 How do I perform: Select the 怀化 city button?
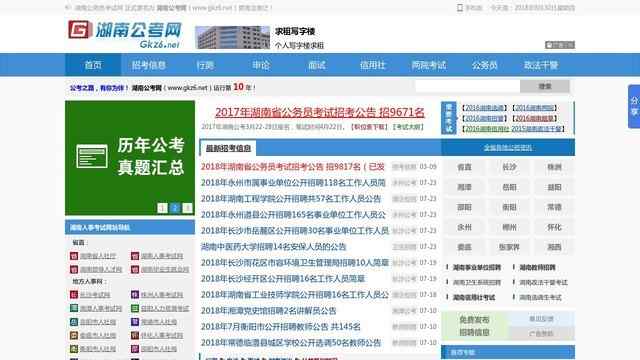(554, 227)
